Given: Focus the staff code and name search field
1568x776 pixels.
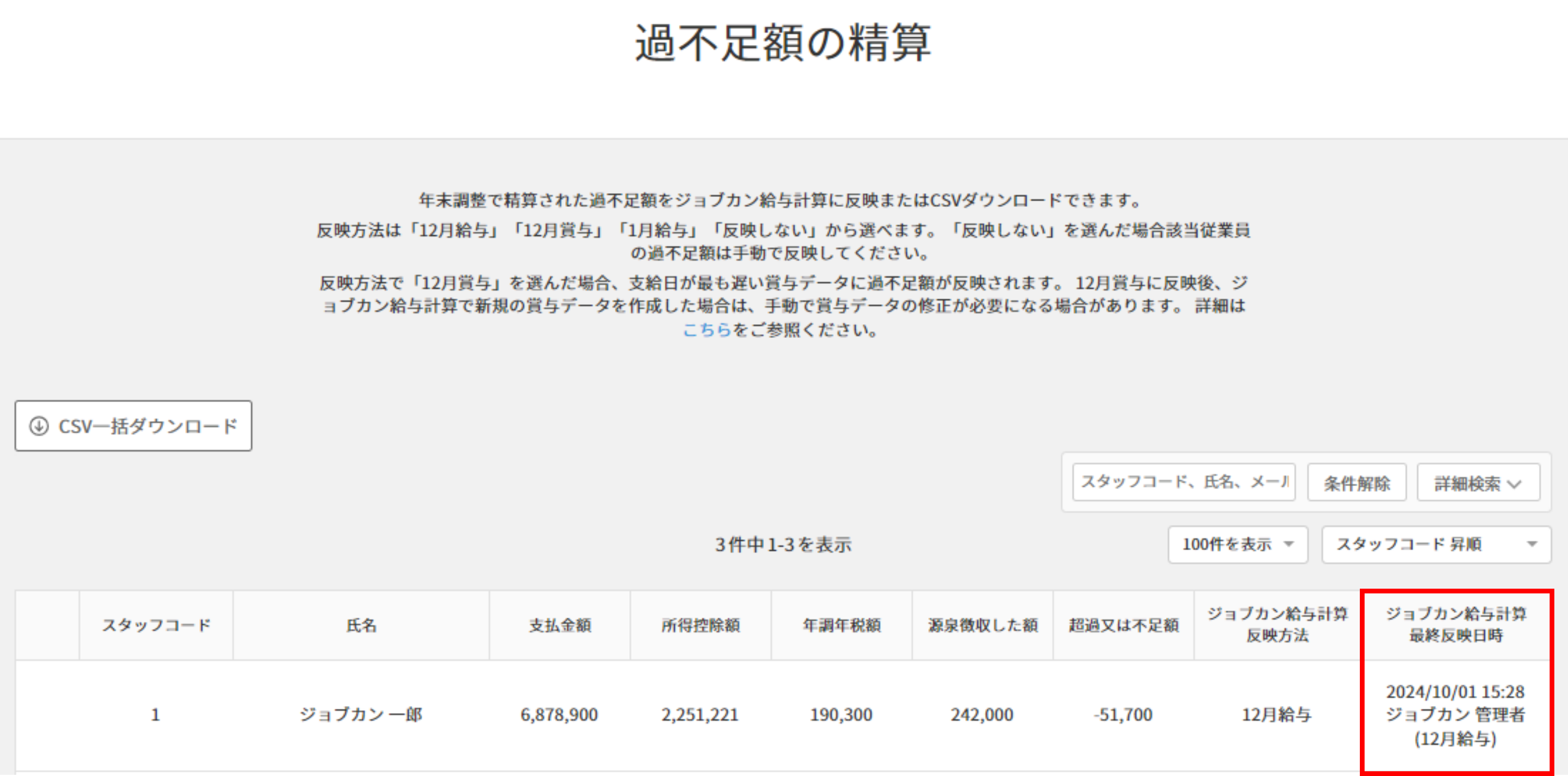Looking at the screenshot, I should 1183,483.
